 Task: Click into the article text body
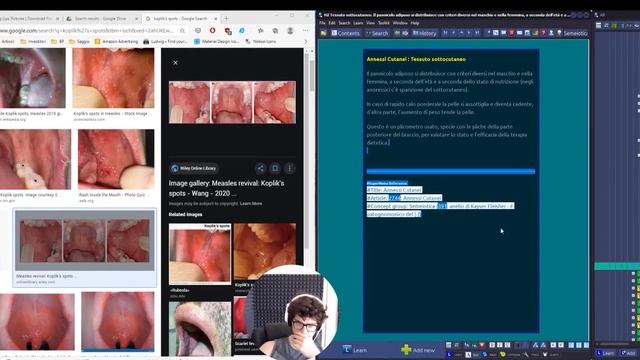click(x=450, y=108)
